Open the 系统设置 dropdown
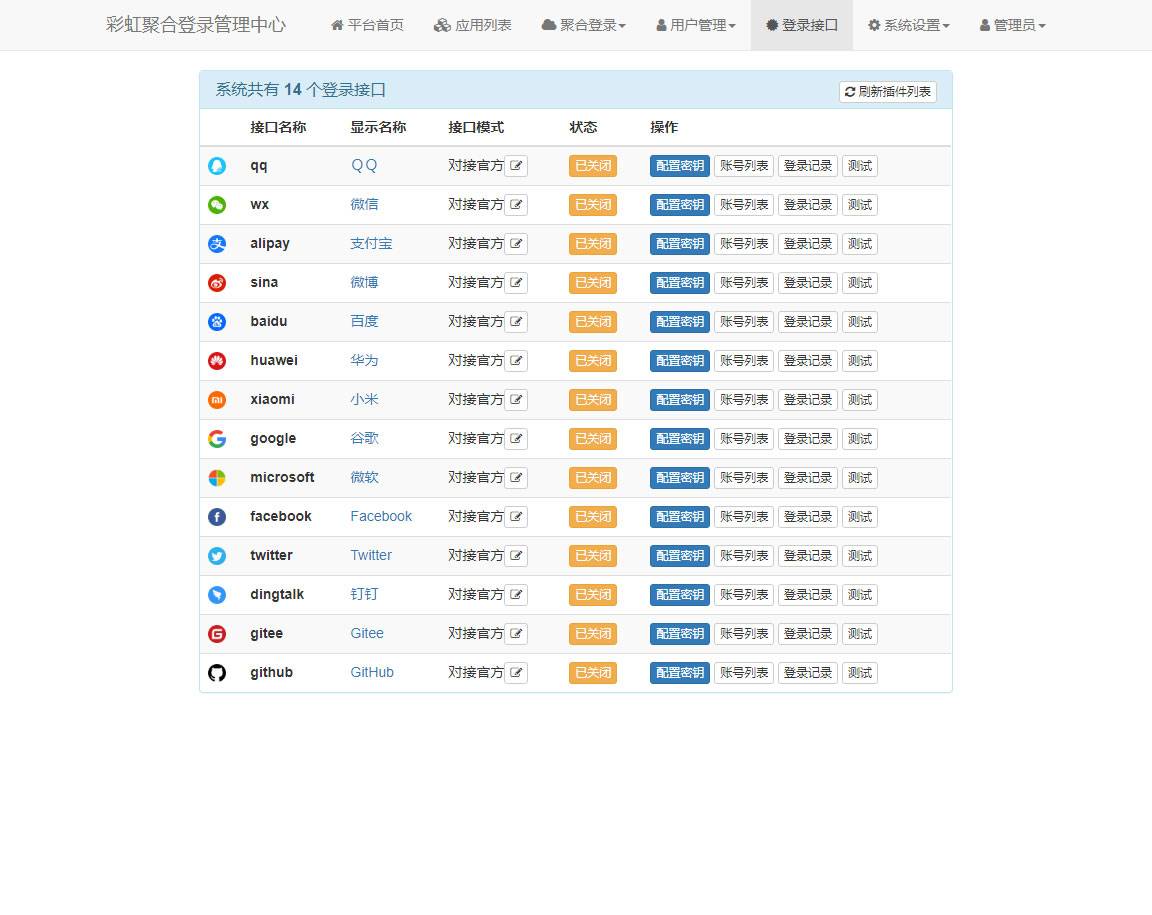The width and height of the screenshot is (1152, 915). pos(908,26)
